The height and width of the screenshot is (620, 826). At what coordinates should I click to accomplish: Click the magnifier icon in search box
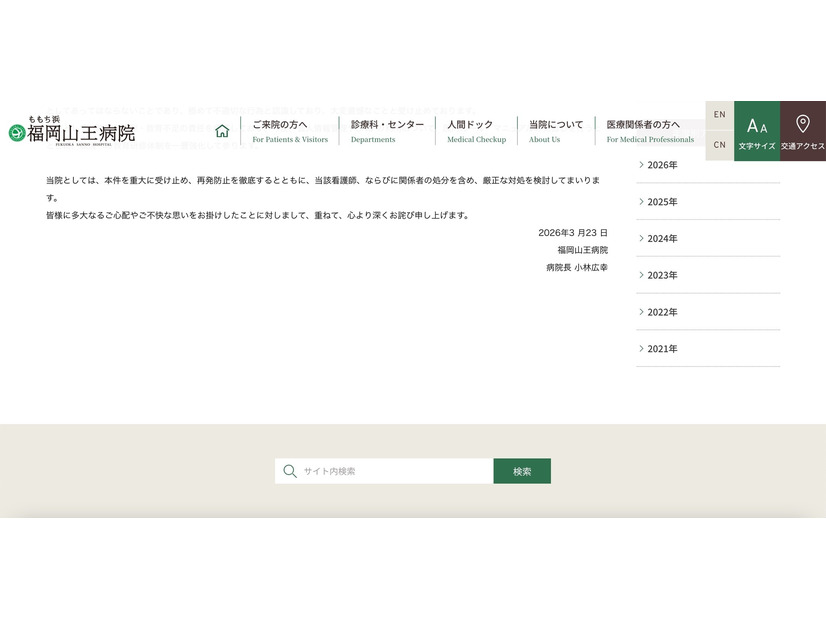(x=290, y=471)
